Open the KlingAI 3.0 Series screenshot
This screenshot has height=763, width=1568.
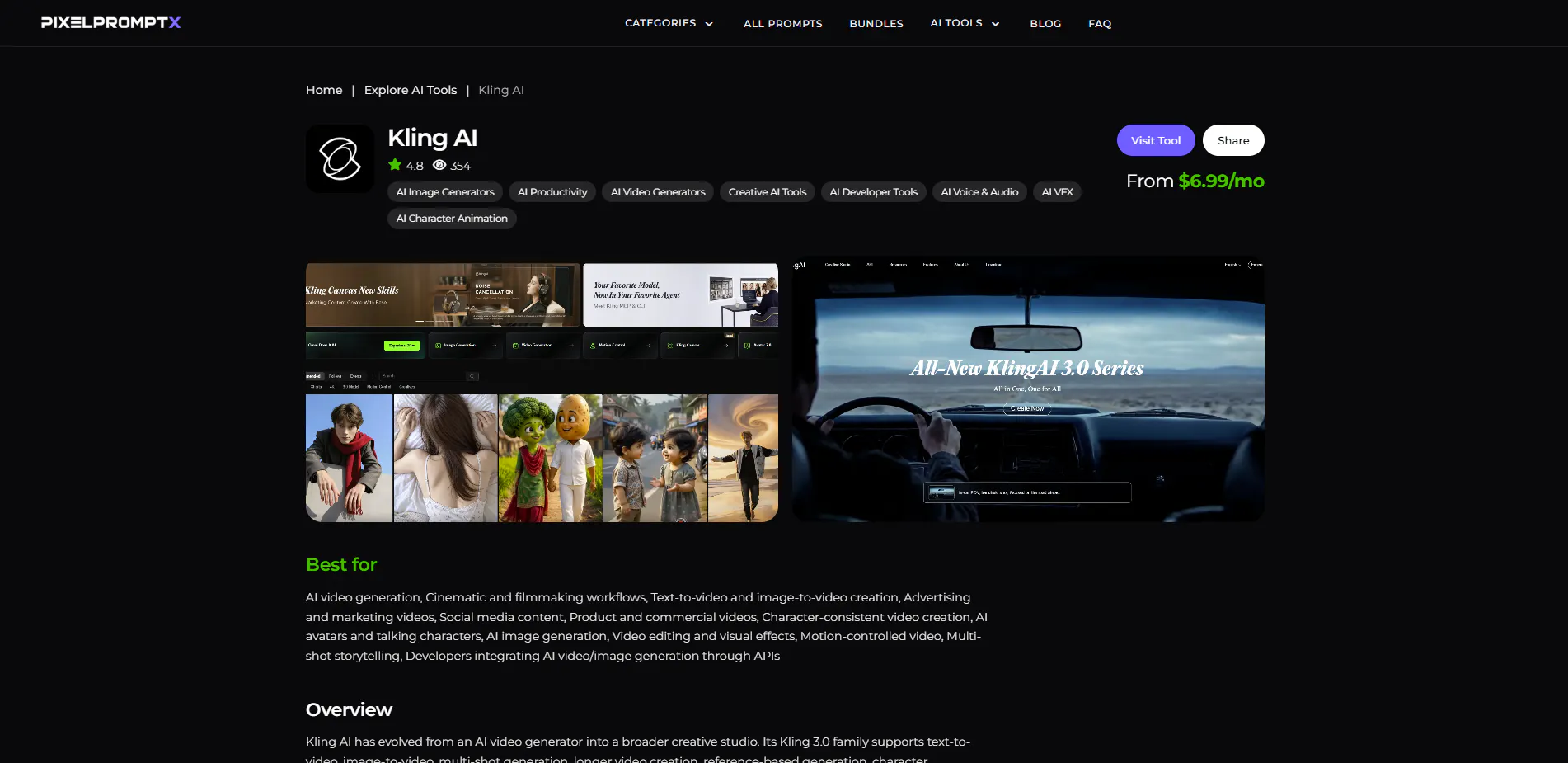click(1028, 389)
